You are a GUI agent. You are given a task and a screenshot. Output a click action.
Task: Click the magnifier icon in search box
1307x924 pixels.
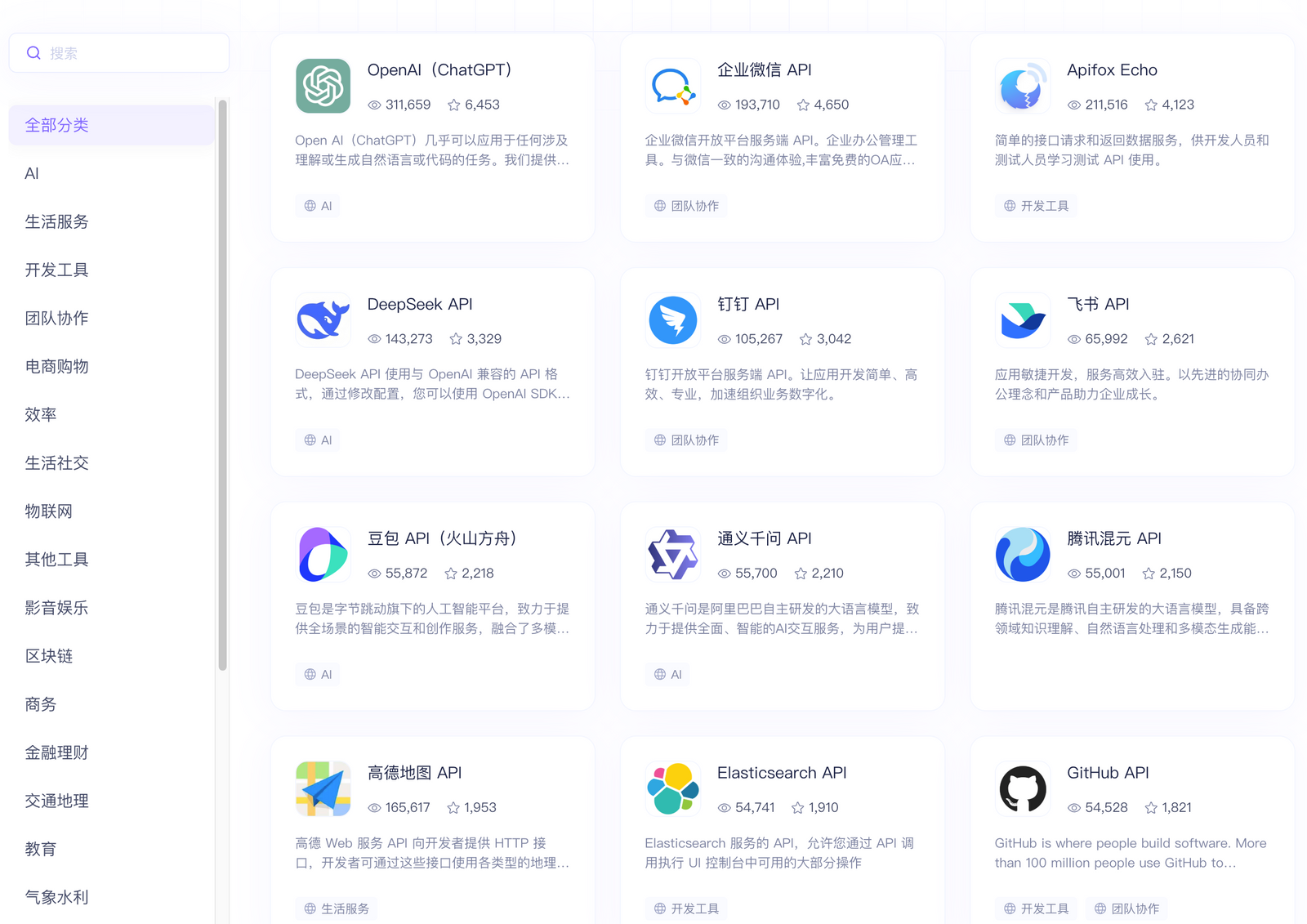[x=33, y=52]
